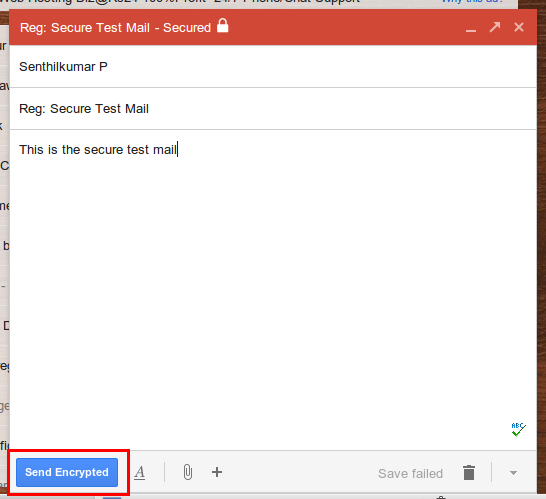The image size is (546, 499).
Task: Click the red compose title bar text
Action: 115,28
